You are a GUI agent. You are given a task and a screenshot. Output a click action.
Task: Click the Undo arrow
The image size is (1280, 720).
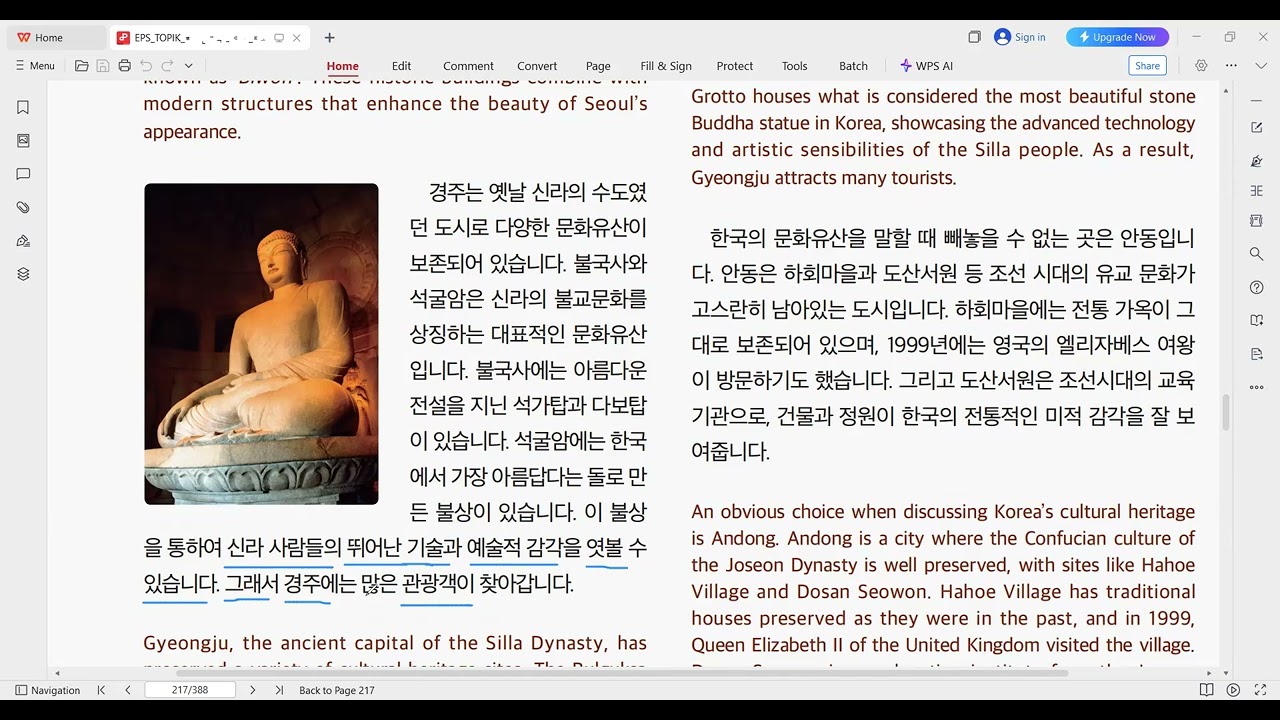tap(146, 66)
